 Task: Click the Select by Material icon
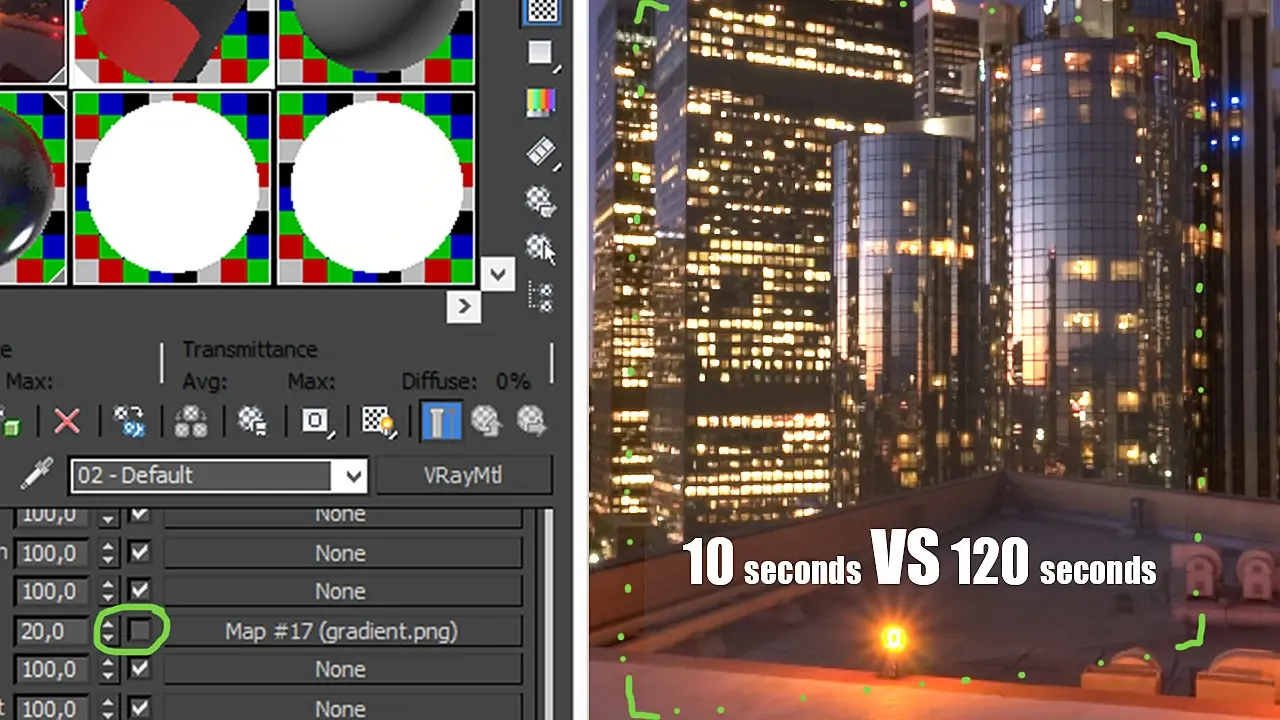point(541,247)
